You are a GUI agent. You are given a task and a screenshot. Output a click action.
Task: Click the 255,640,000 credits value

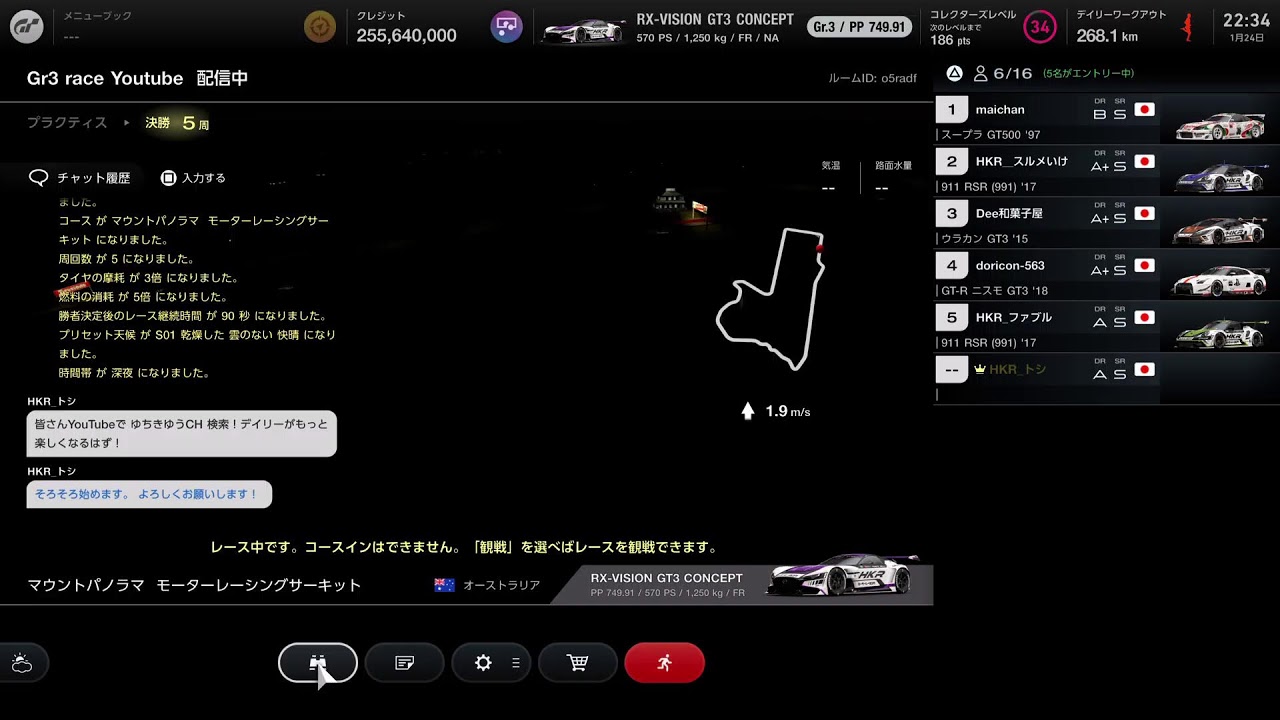pyautogui.click(x=406, y=35)
